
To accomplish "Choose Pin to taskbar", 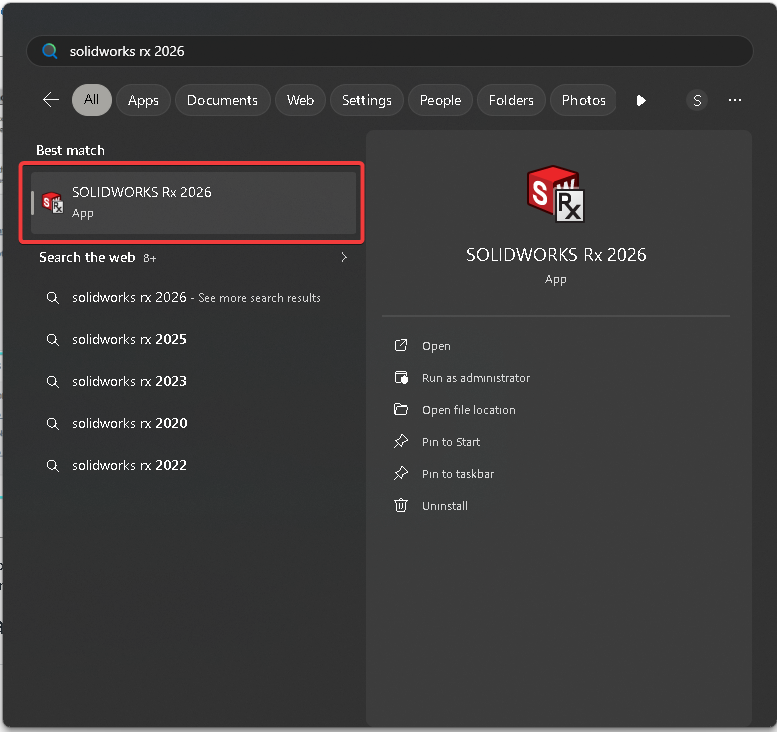I will coord(458,474).
